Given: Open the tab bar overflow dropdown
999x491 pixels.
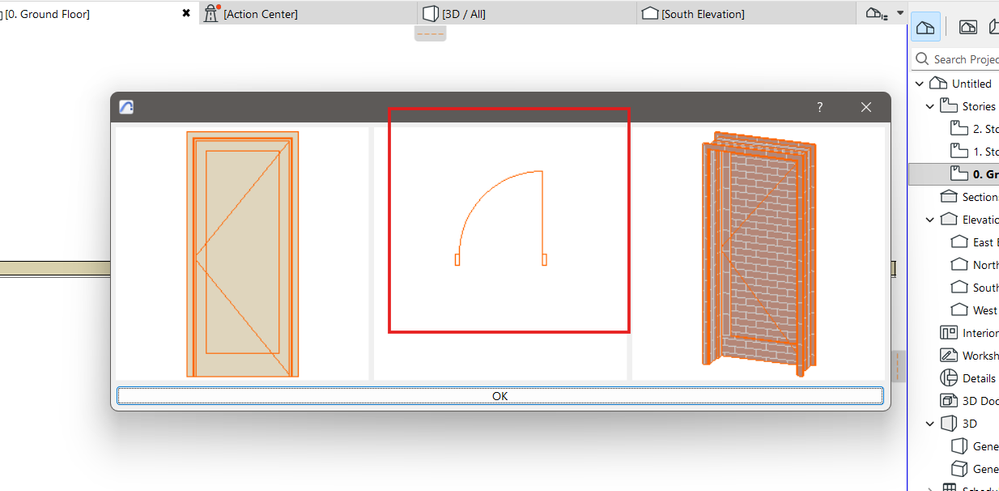Looking at the screenshot, I should [x=900, y=13].
